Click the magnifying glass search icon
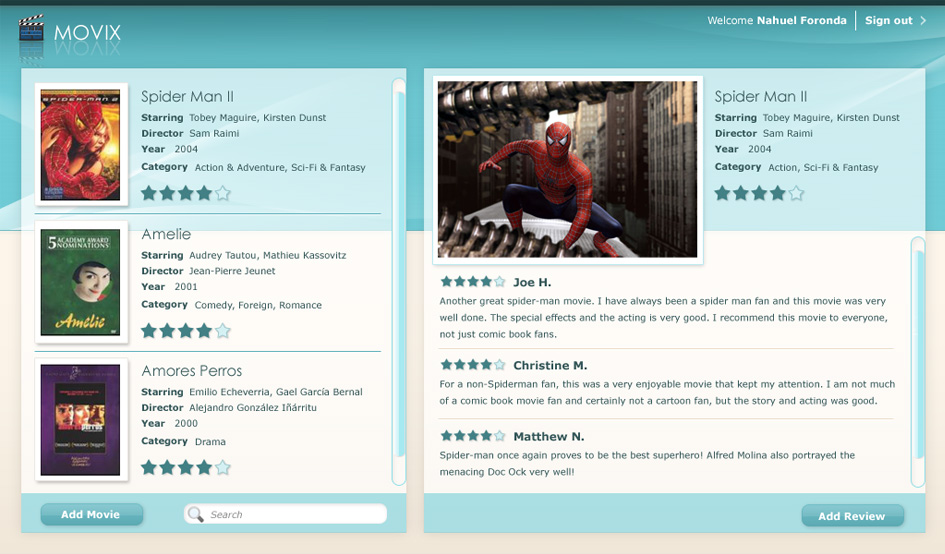This screenshot has width=945, height=554. pyautogui.click(x=196, y=514)
